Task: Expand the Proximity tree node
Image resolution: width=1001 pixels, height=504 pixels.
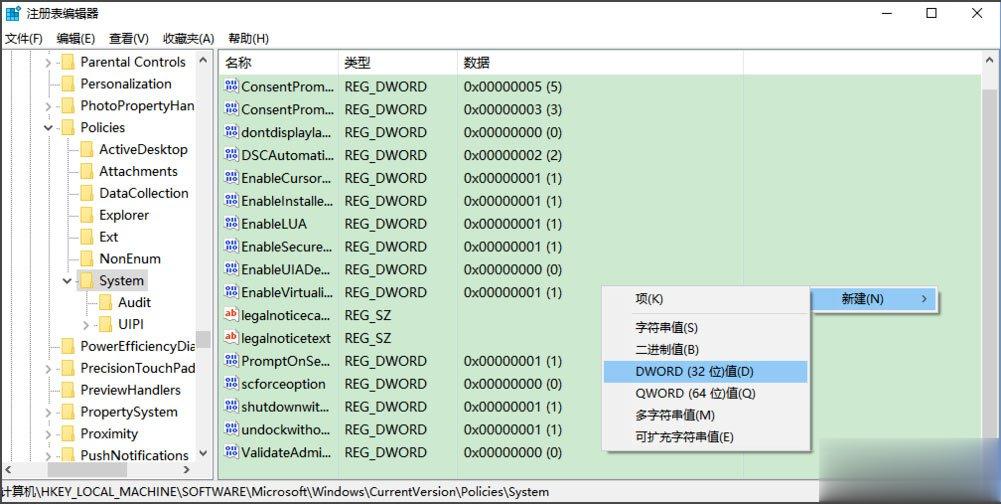Action: click(x=49, y=434)
